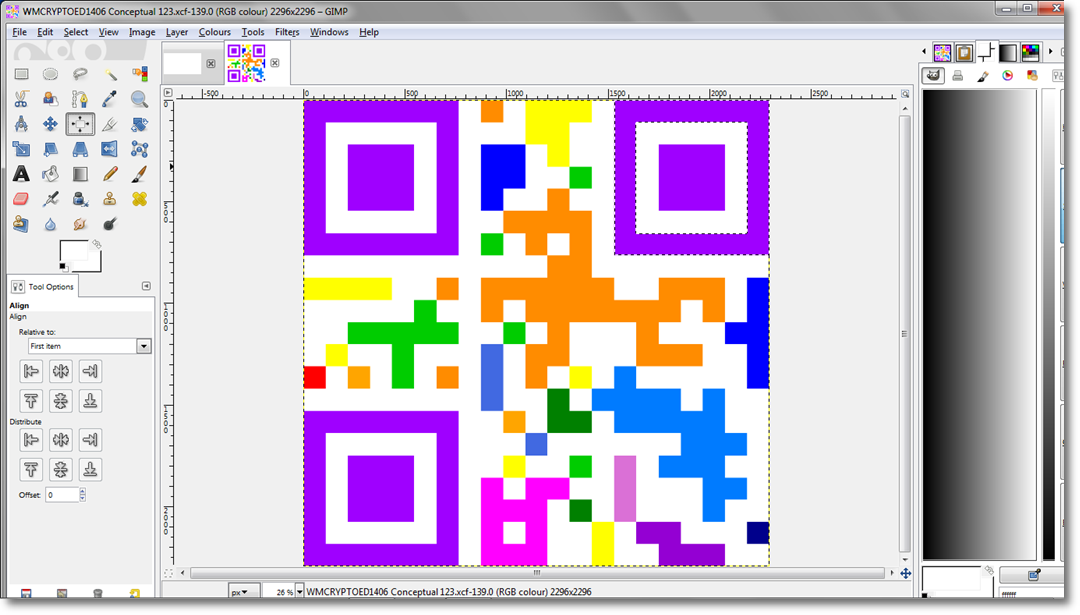Open the image menu button at ruler corner

pos(168,92)
